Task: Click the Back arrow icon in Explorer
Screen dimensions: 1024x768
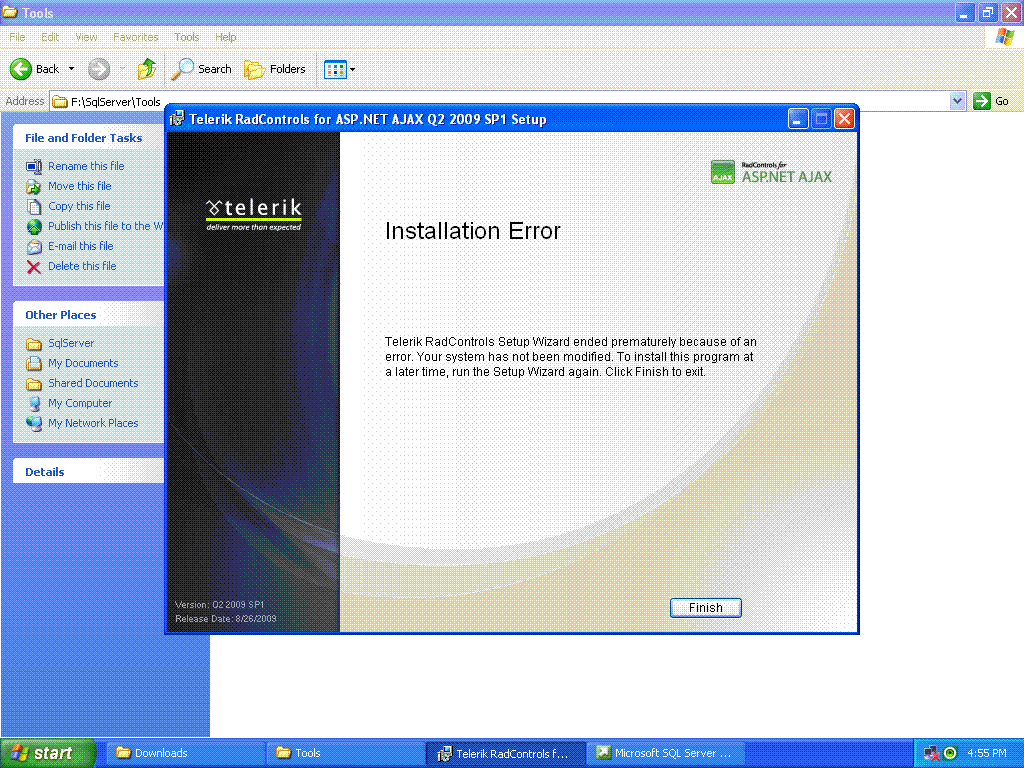Action: click(21, 69)
